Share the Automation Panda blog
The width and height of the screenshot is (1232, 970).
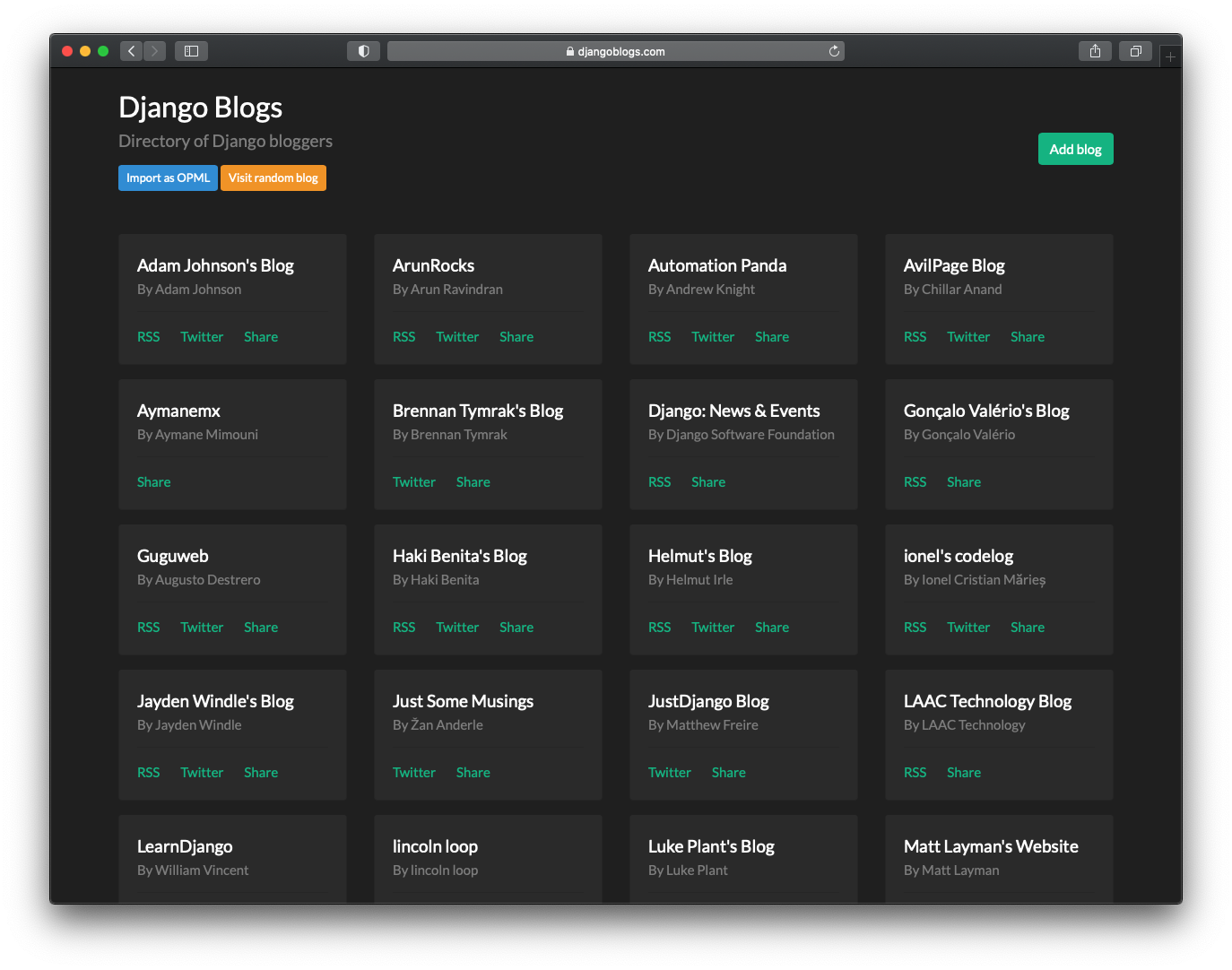click(x=772, y=337)
